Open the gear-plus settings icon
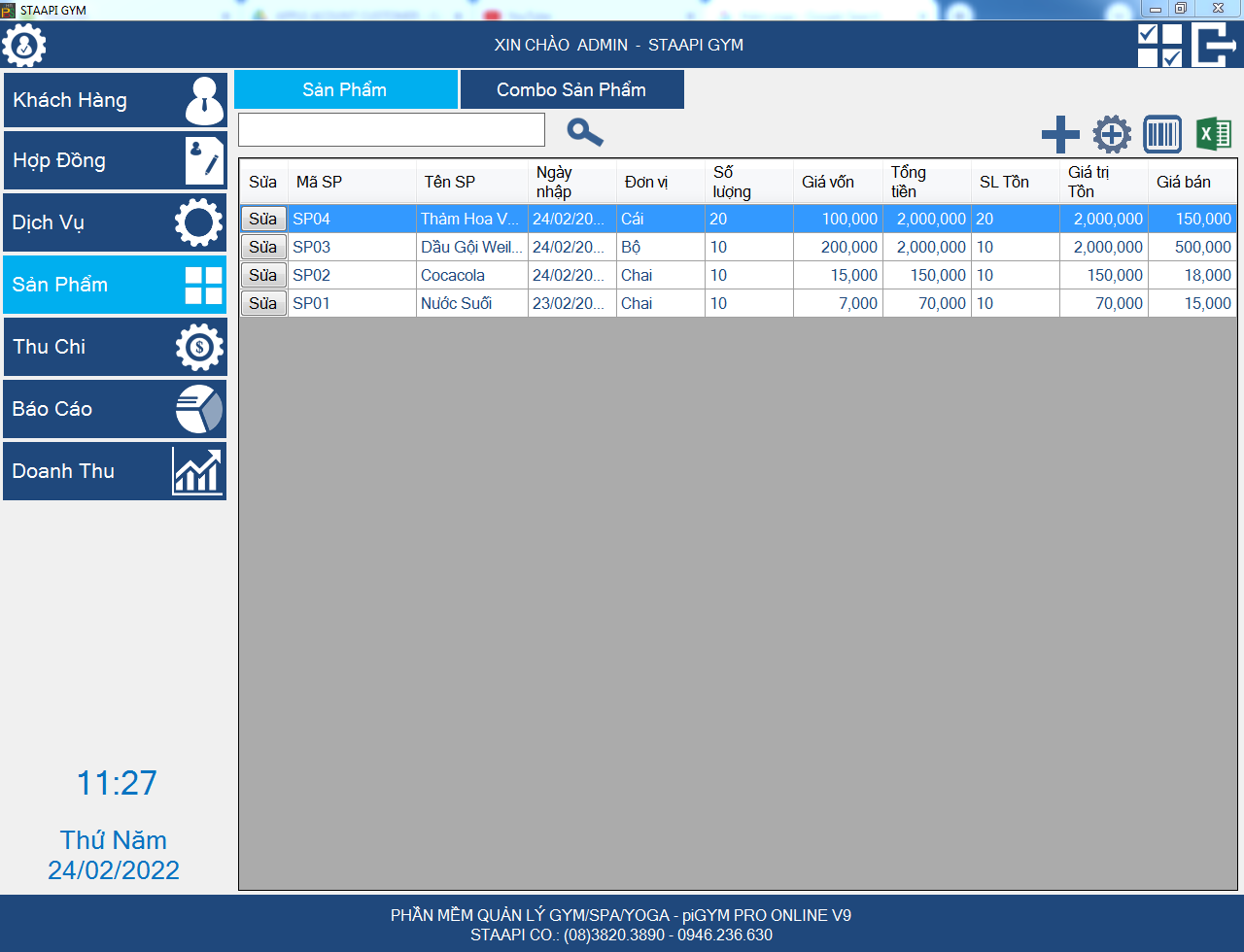 1112,134
